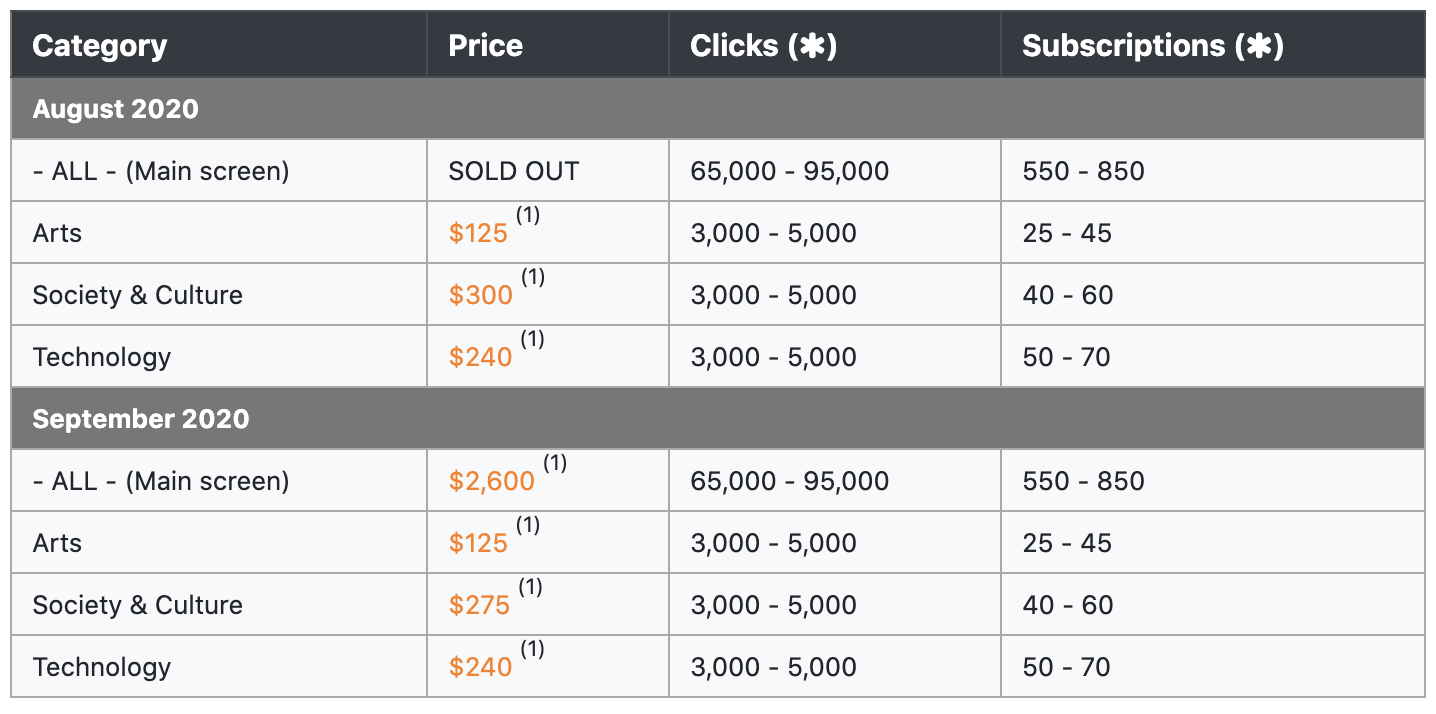The height and width of the screenshot is (714, 1436).
Task: Open the $300 August Society & Culture price
Action: (x=481, y=296)
